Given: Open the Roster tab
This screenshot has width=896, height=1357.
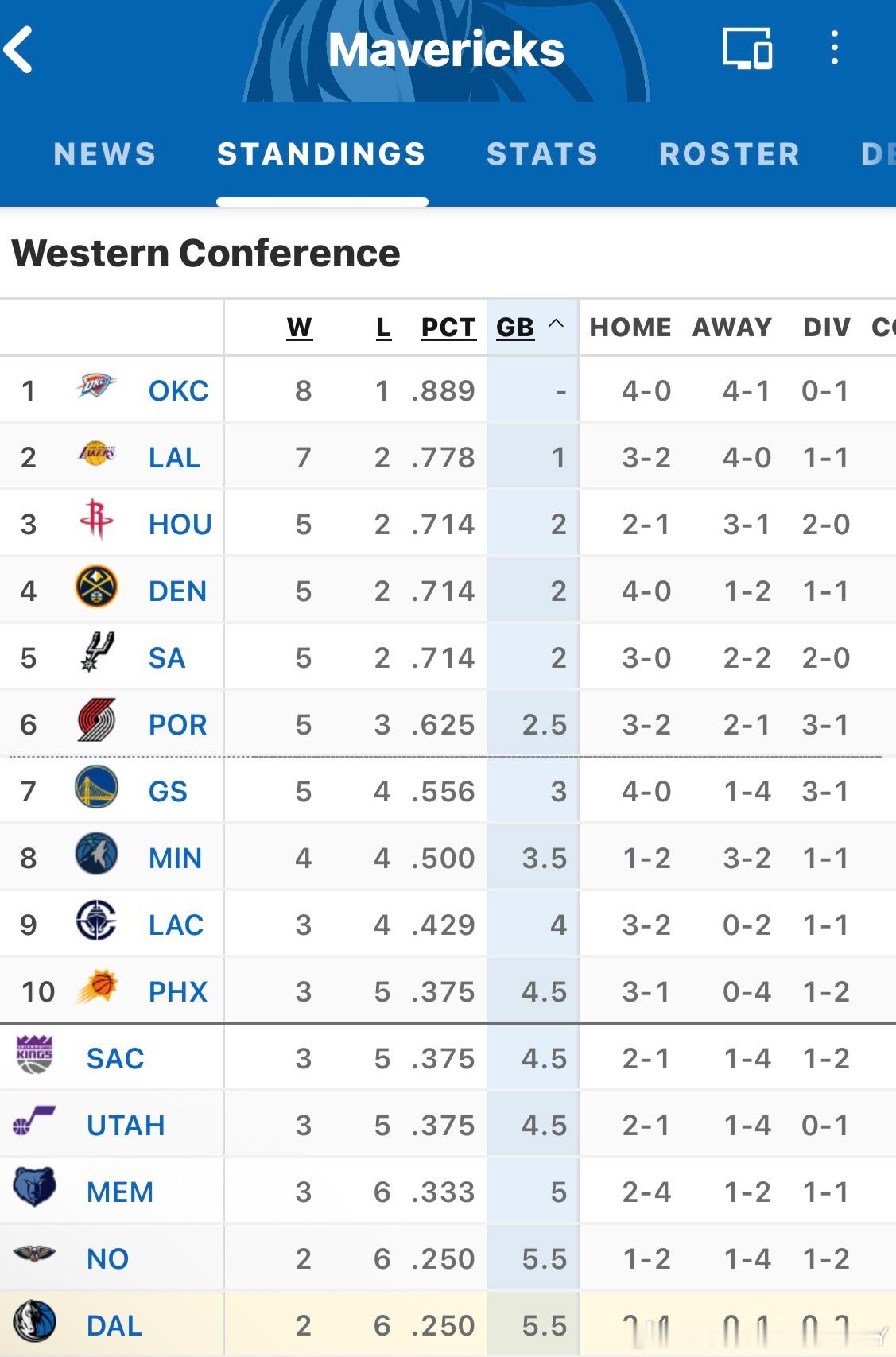Looking at the screenshot, I should [x=729, y=154].
